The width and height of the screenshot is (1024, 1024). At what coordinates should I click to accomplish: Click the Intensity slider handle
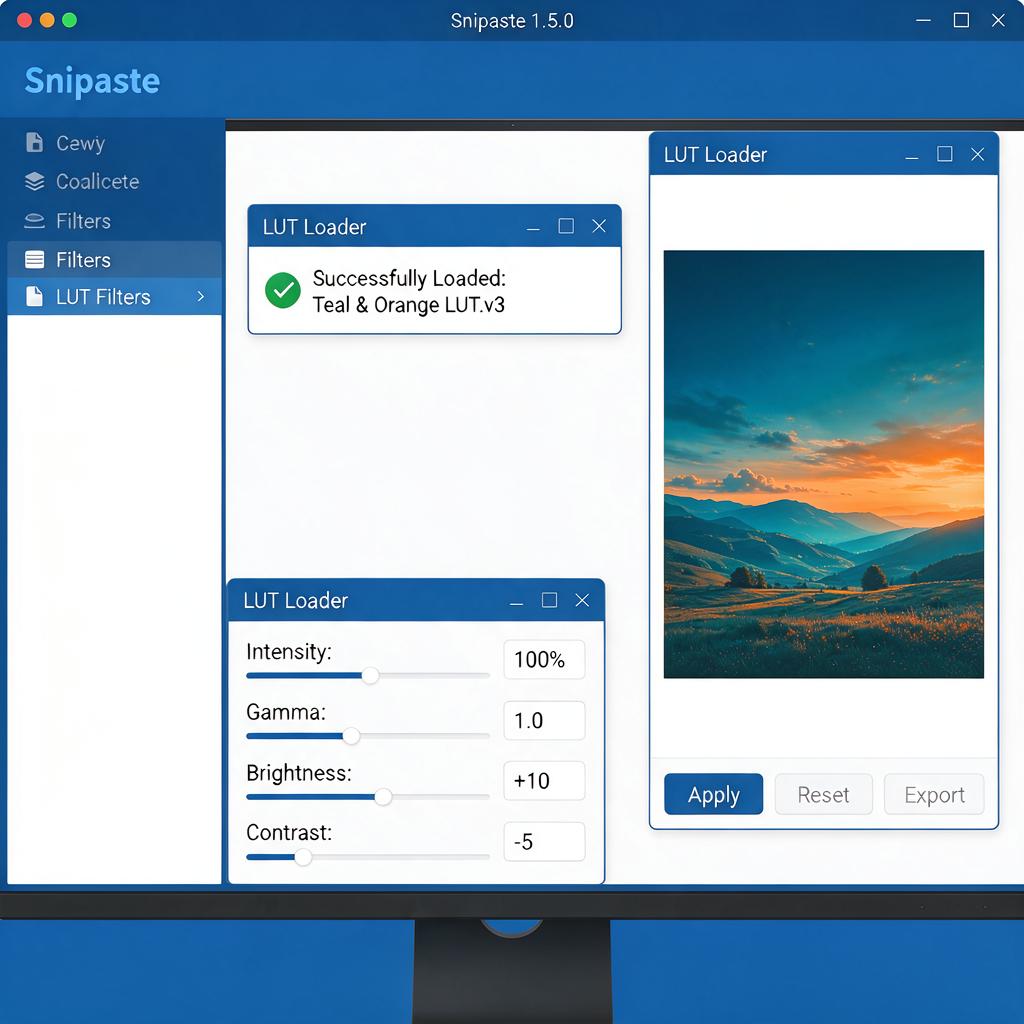pyautogui.click(x=370, y=675)
